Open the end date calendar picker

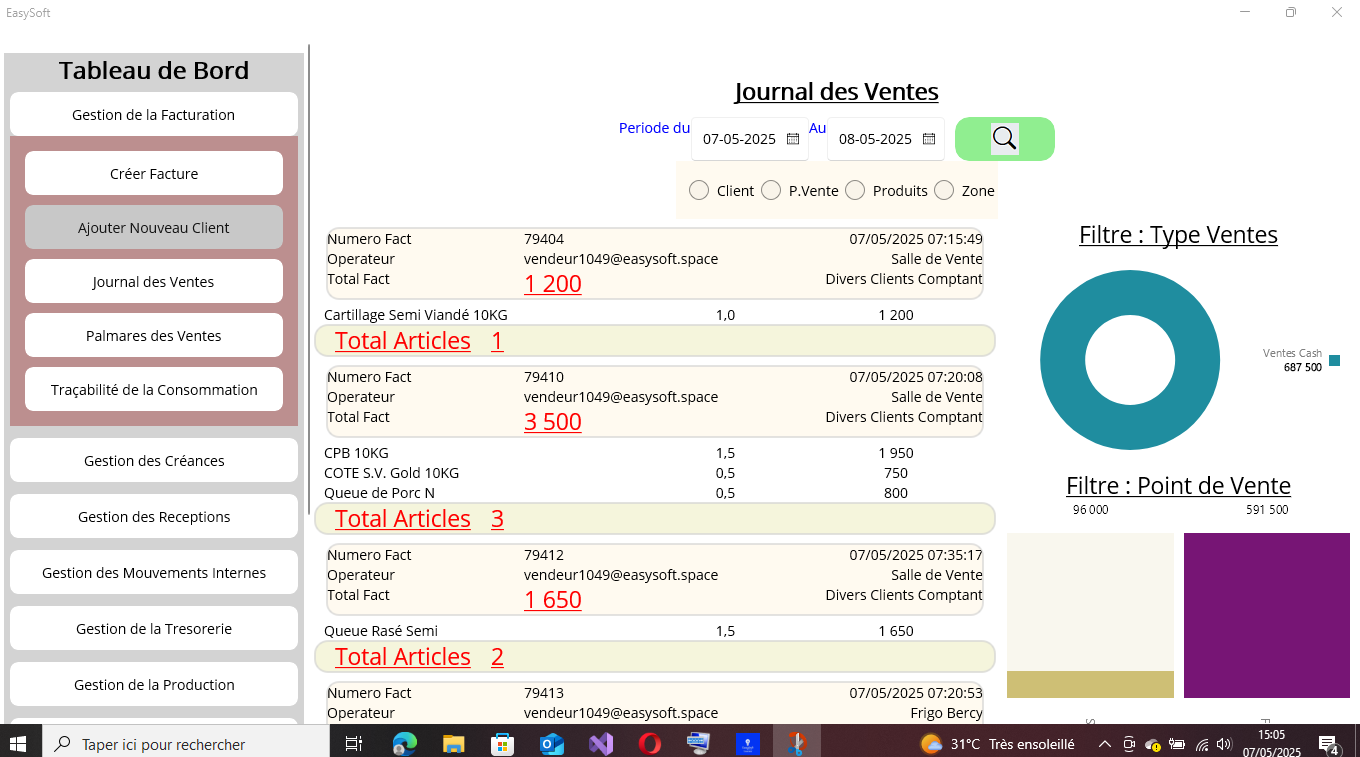click(929, 139)
